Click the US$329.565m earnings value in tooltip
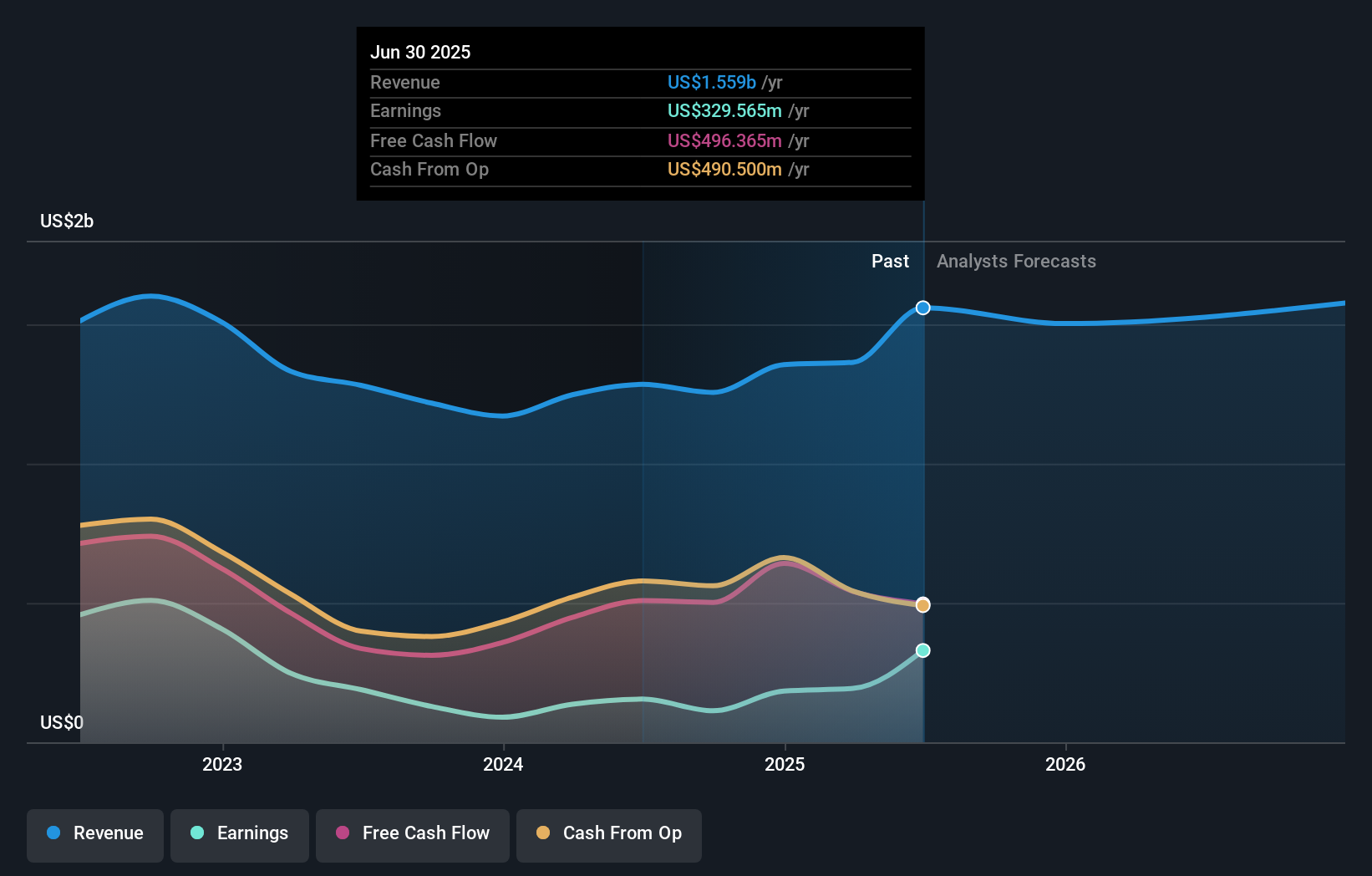The image size is (1372, 876). [724, 110]
